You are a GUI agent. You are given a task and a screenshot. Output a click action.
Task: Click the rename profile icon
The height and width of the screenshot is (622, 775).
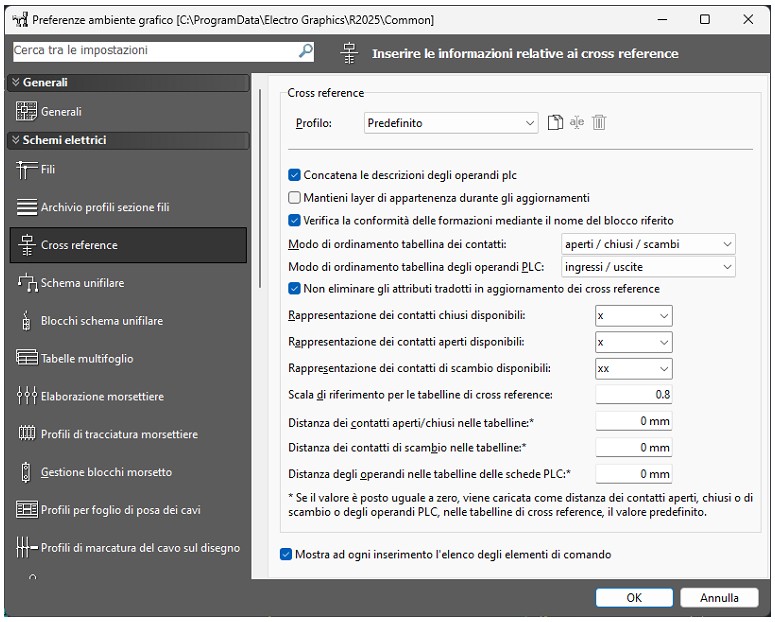(577, 122)
